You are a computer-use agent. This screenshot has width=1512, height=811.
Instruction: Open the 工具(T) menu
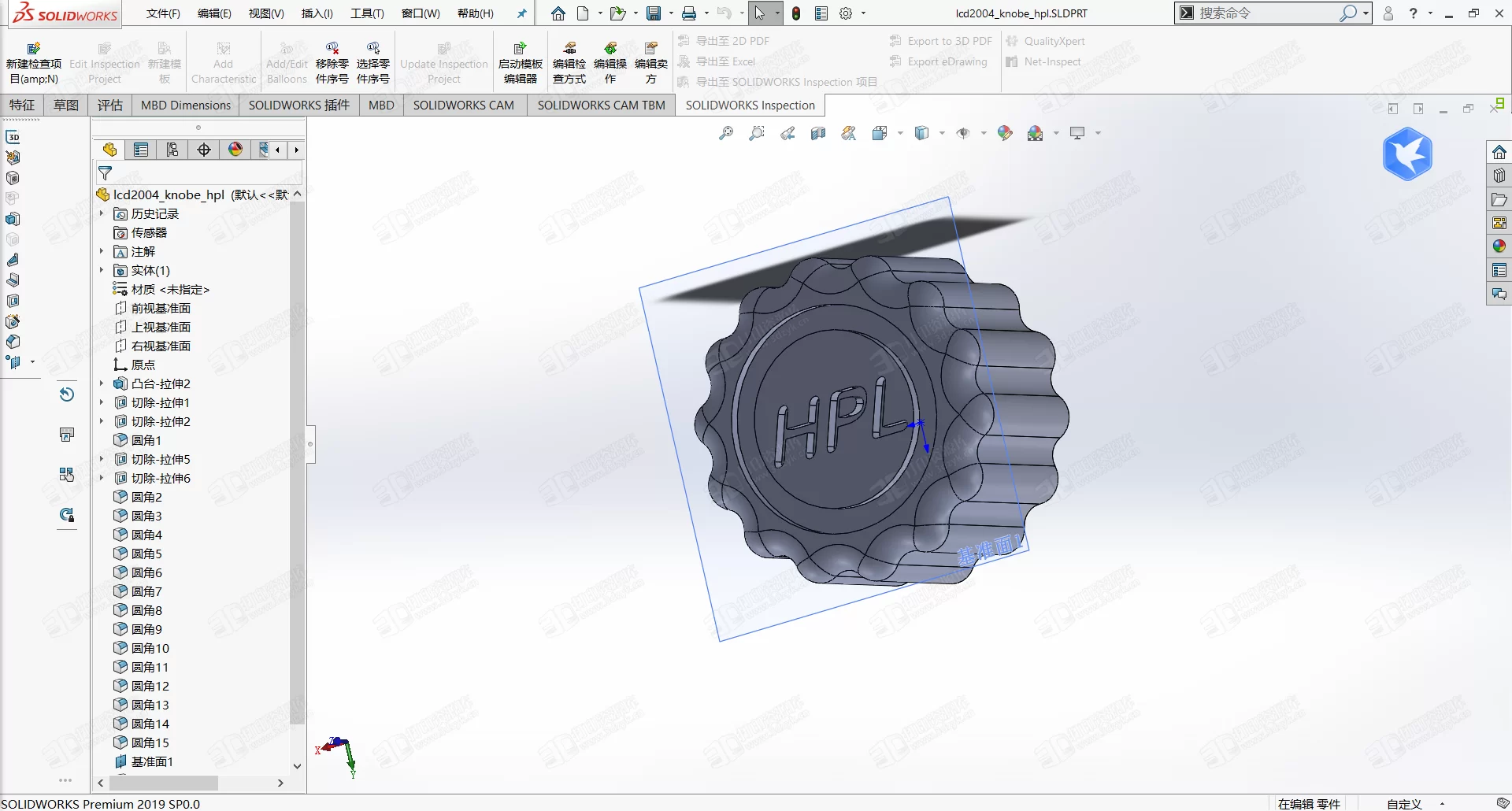coord(367,13)
